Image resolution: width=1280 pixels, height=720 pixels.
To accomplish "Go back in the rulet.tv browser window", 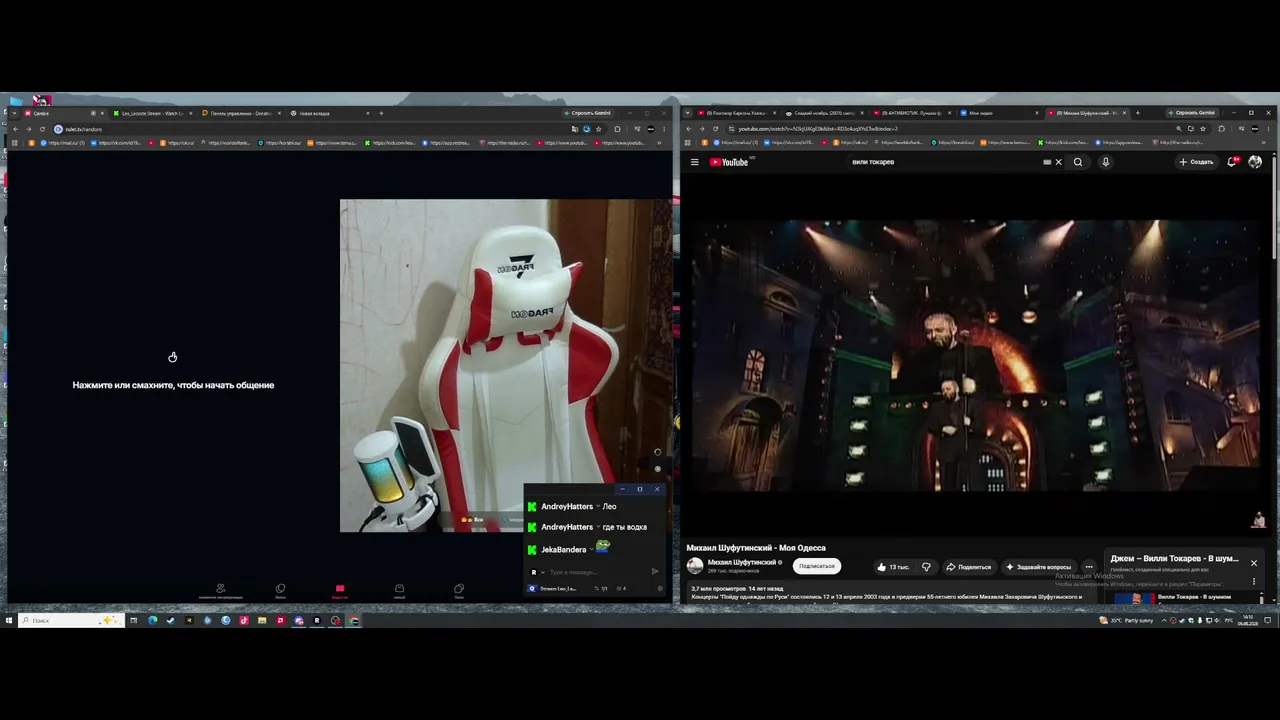I will pyautogui.click(x=15, y=129).
